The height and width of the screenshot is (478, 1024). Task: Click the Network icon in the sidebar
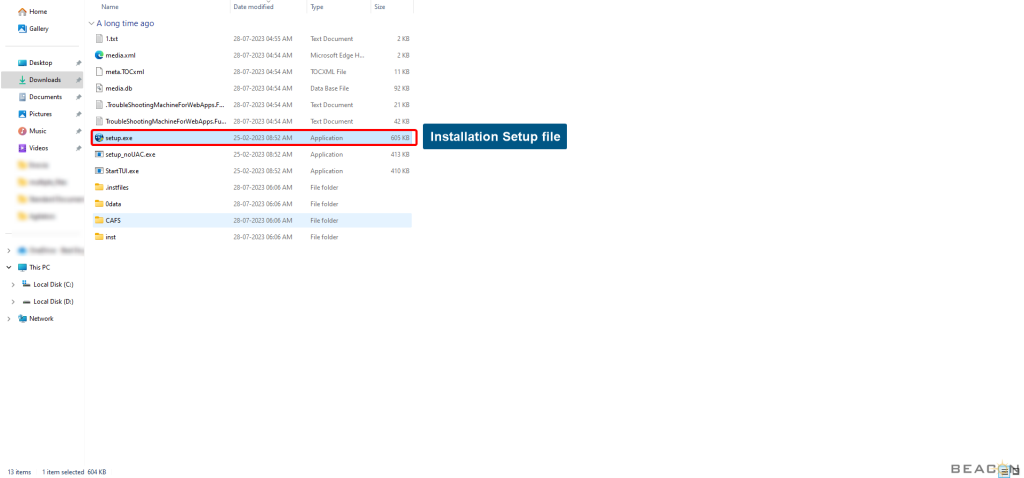22,319
